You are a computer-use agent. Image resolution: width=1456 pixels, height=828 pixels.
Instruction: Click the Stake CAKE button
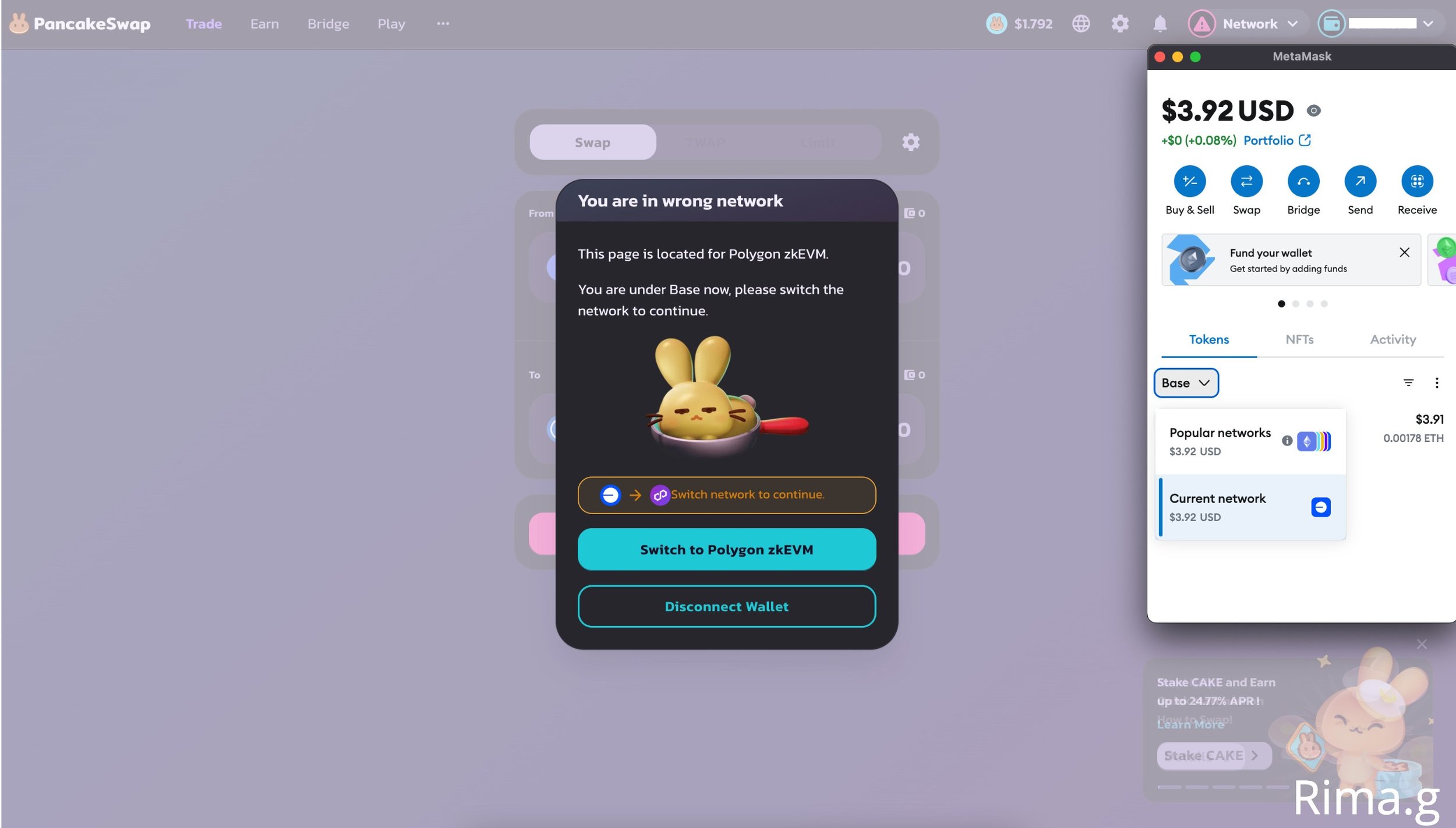[1214, 755]
